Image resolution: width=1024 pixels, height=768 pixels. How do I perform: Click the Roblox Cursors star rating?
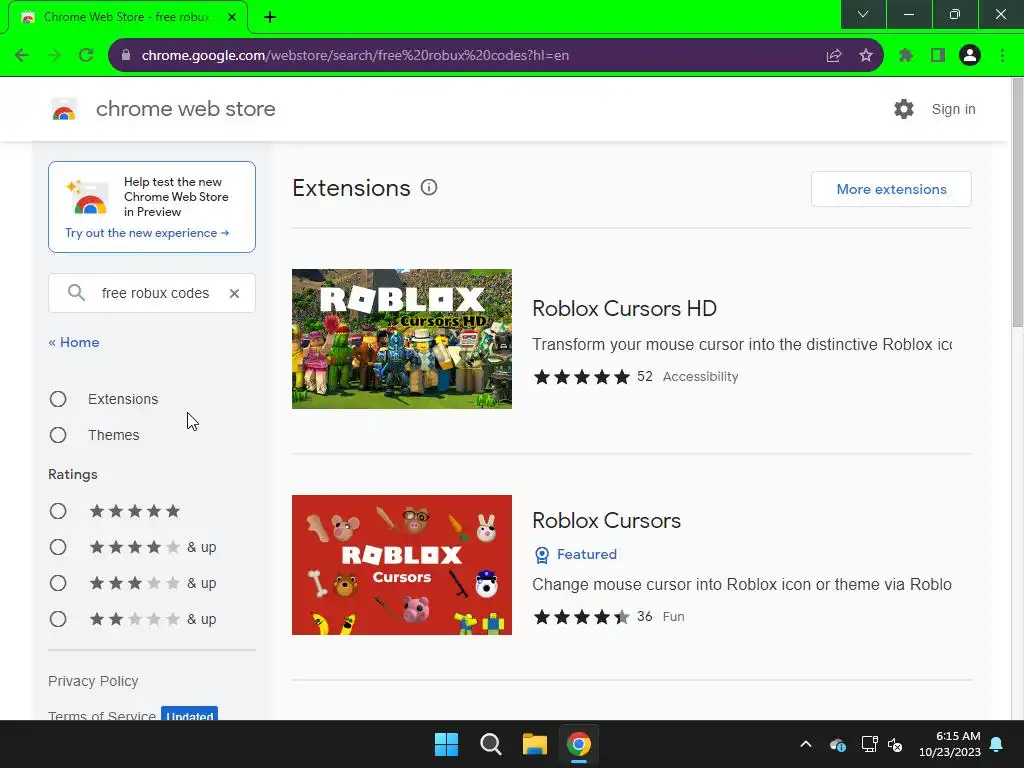[581, 616]
